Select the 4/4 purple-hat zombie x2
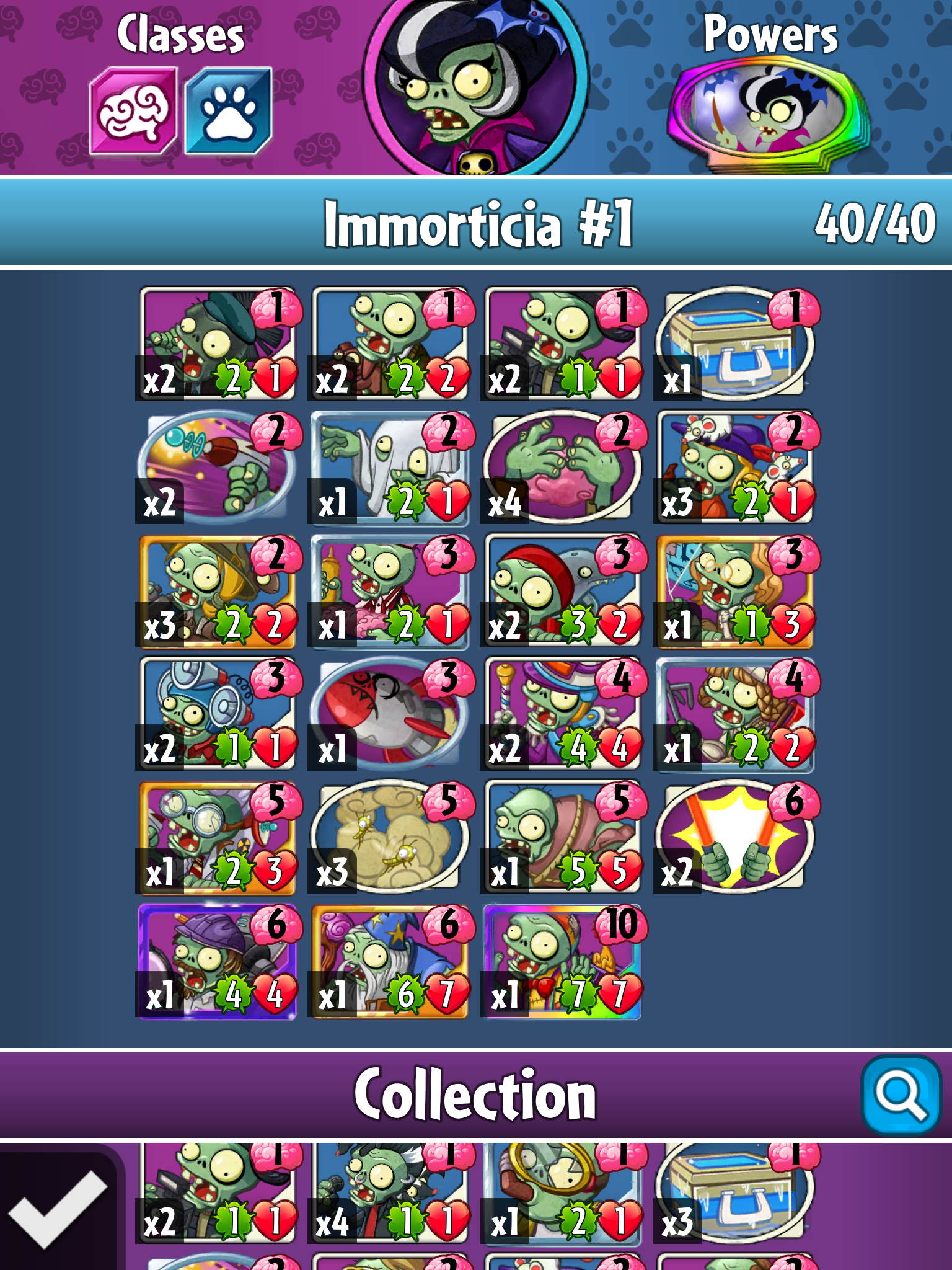 (x=563, y=714)
